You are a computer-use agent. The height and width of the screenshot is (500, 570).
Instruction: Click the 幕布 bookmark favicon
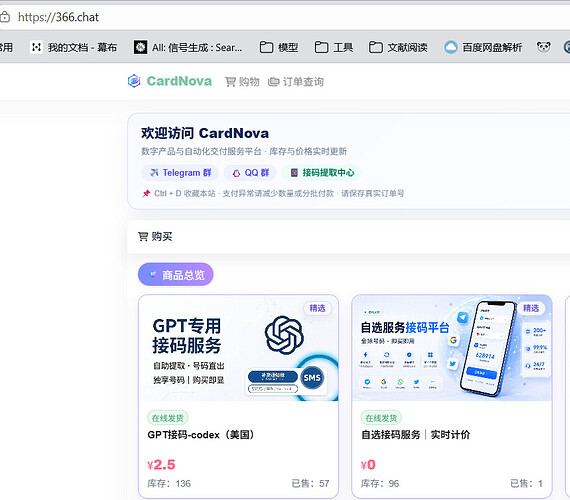point(36,47)
